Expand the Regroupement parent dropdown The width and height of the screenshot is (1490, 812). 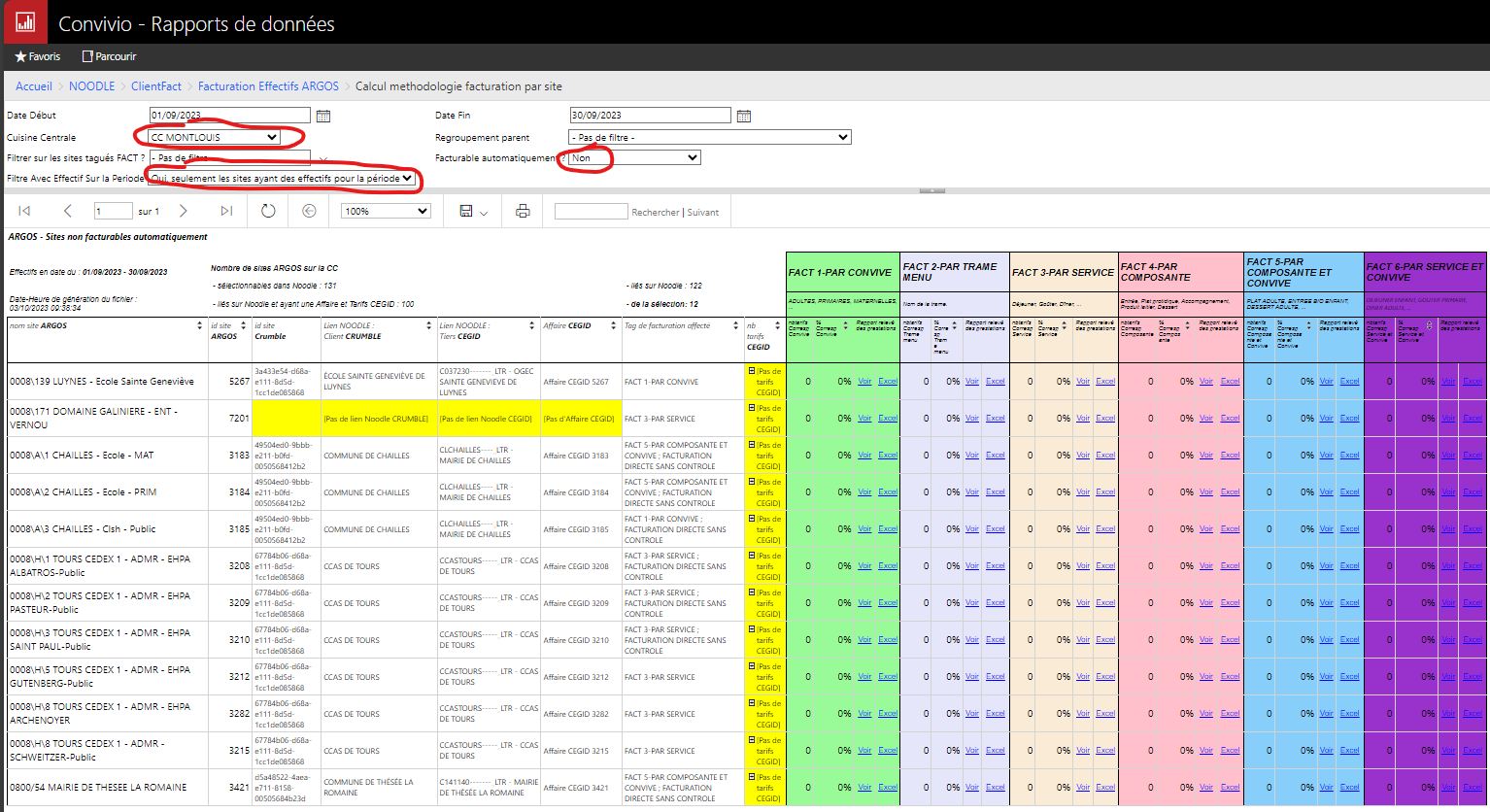tap(709, 137)
